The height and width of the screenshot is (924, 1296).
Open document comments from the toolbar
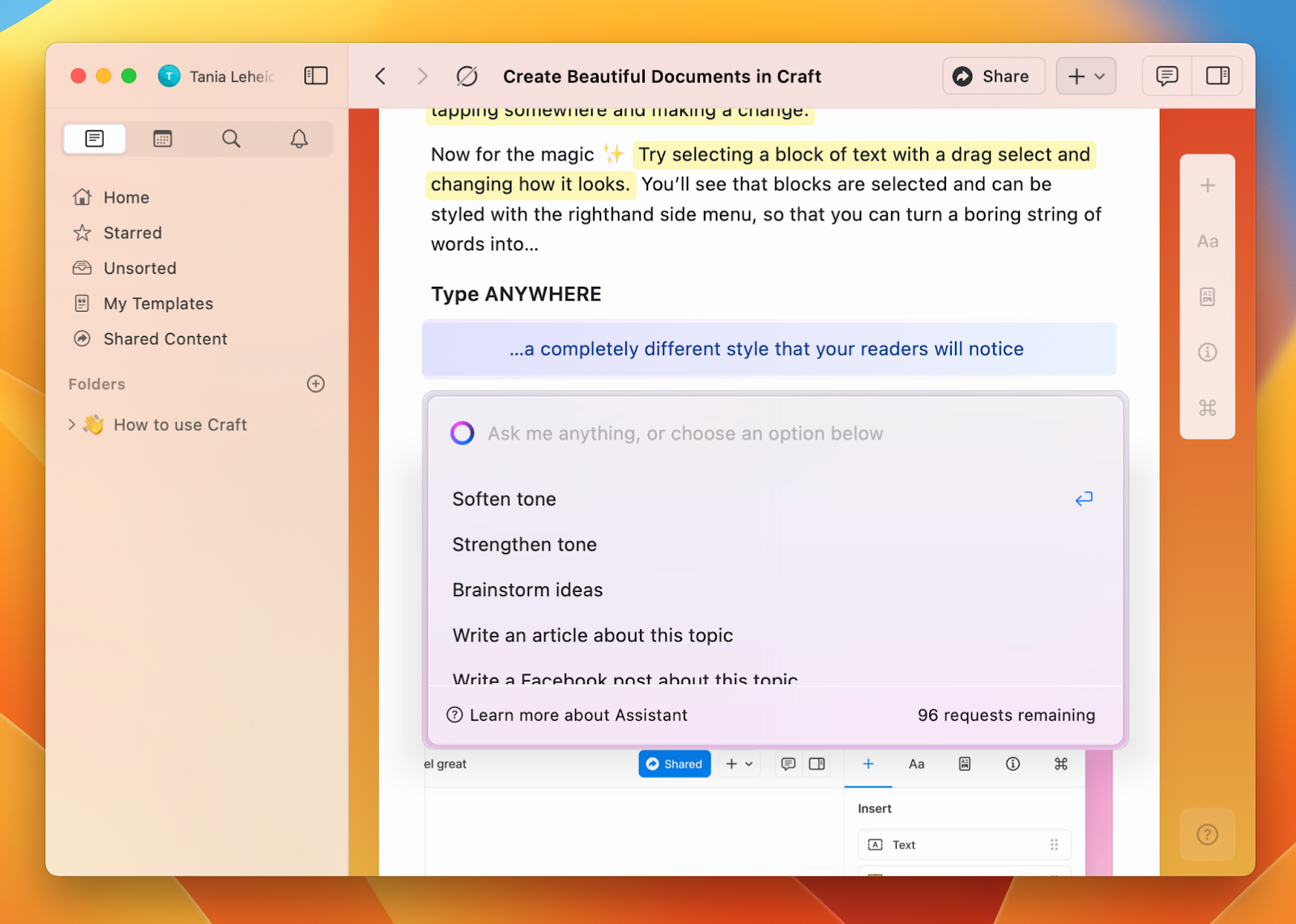click(1166, 75)
